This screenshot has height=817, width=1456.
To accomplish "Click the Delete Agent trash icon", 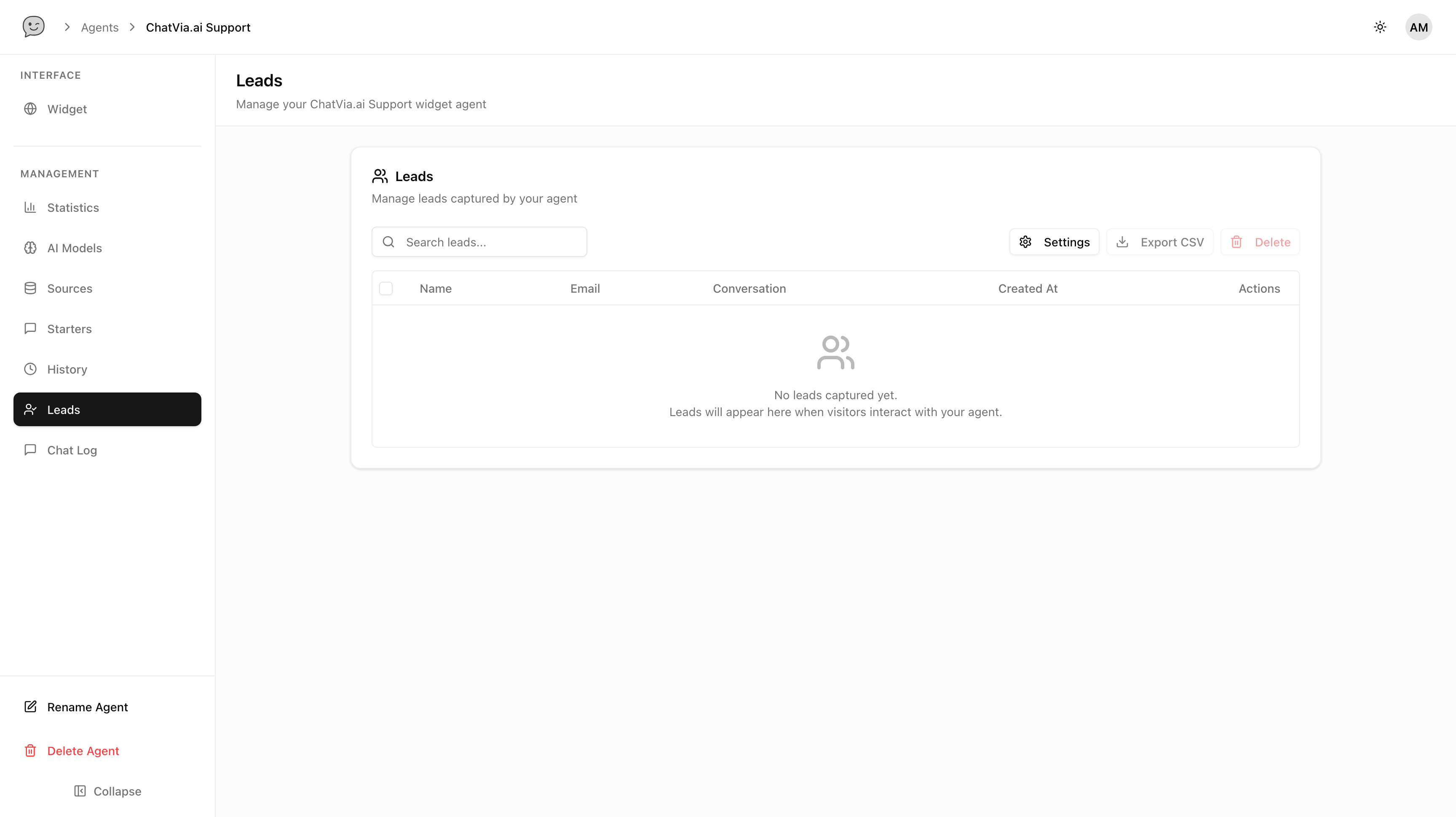I will click(30, 751).
